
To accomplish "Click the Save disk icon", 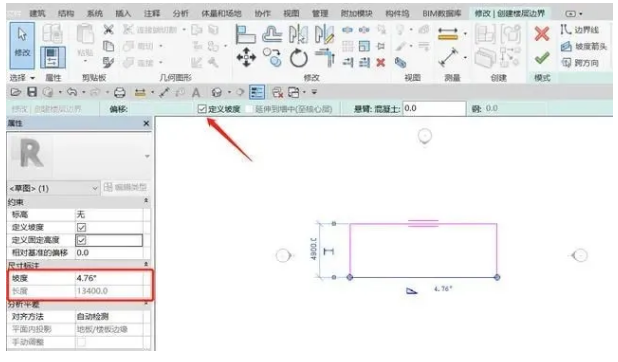I will click(x=32, y=92).
